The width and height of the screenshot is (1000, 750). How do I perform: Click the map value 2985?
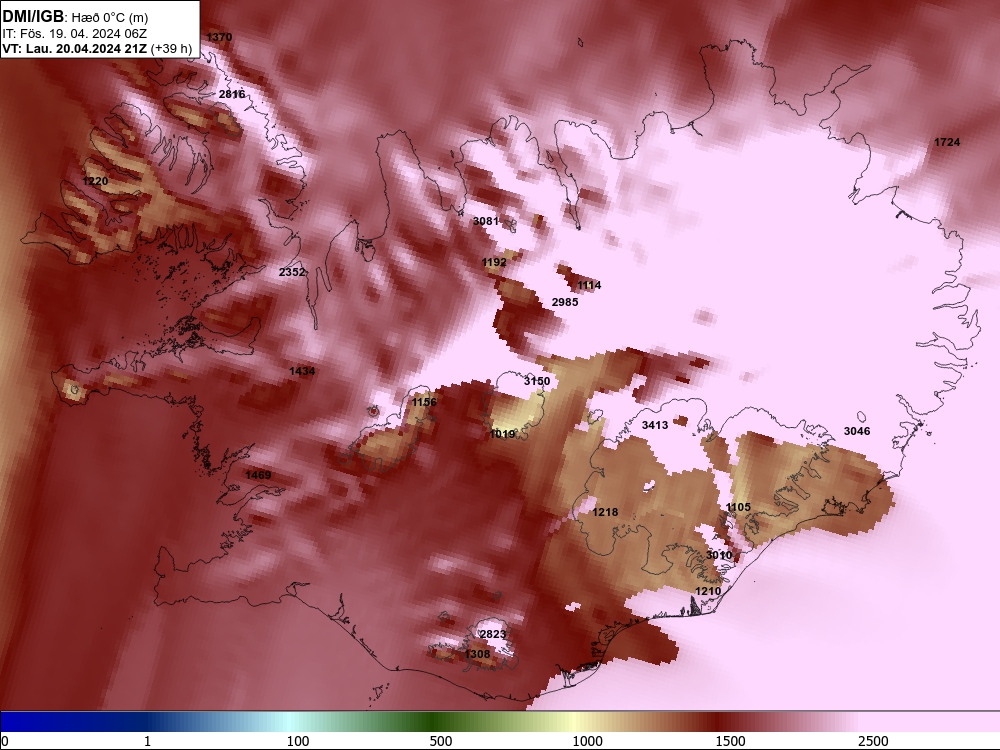coord(565,302)
